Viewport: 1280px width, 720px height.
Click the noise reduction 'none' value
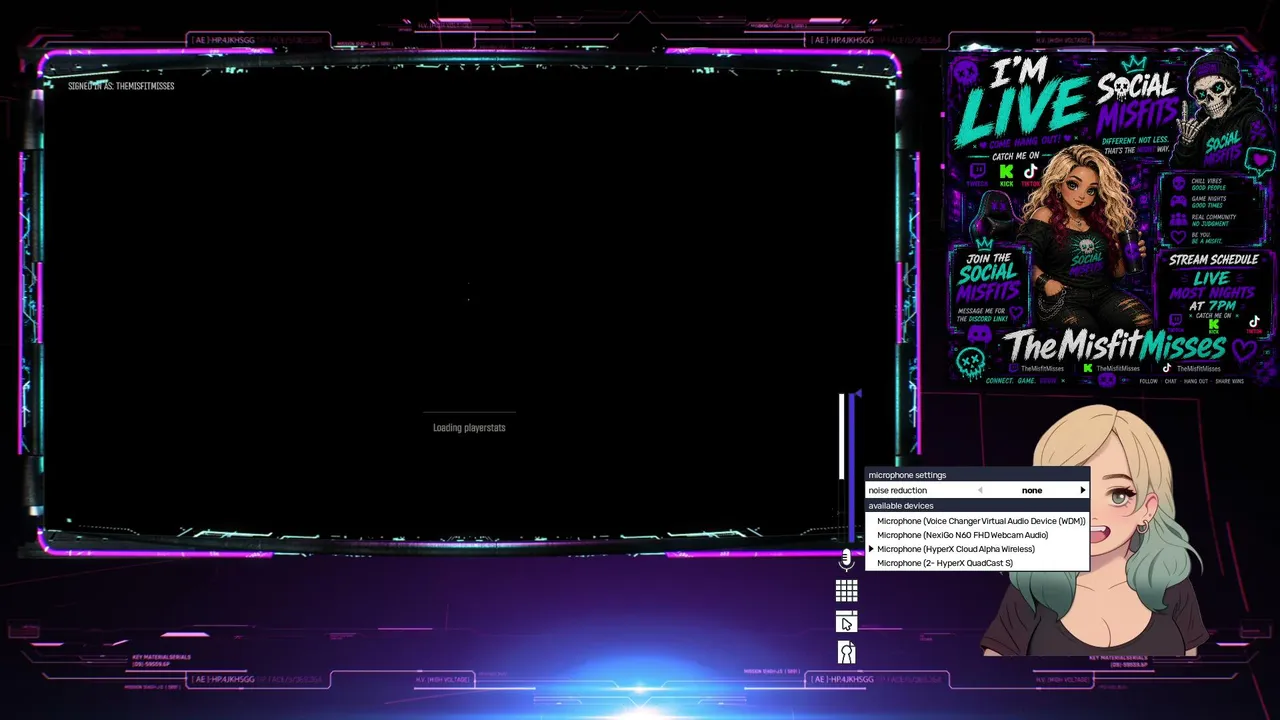[1032, 490]
